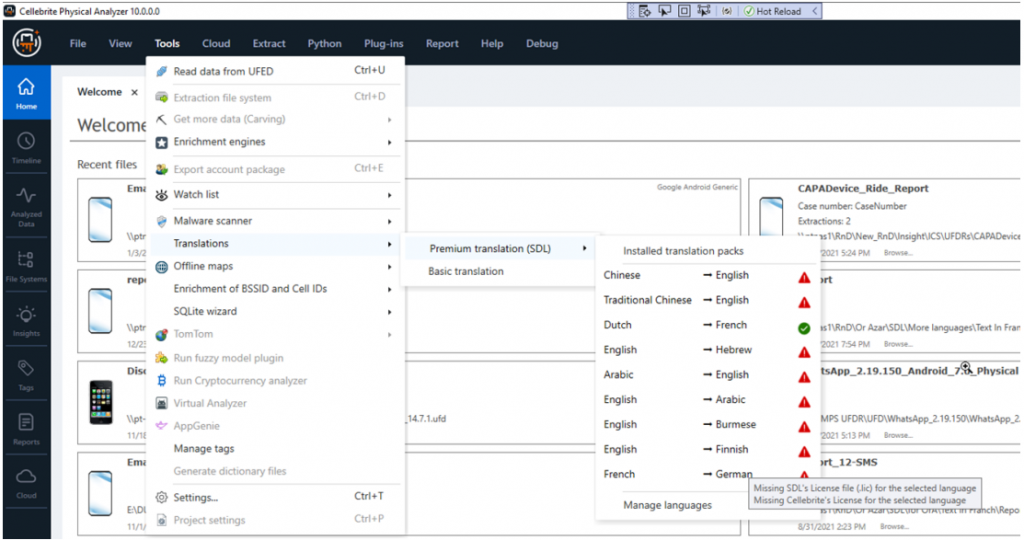Open the Plug-ins menu
Image resolution: width=1024 pixels, height=540 pixels.
coord(383,44)
